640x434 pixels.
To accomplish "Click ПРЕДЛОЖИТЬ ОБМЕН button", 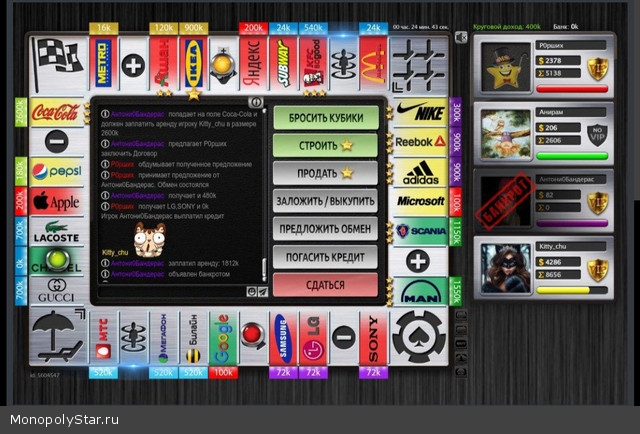I will pyautogui.click(x=326, y=229).
